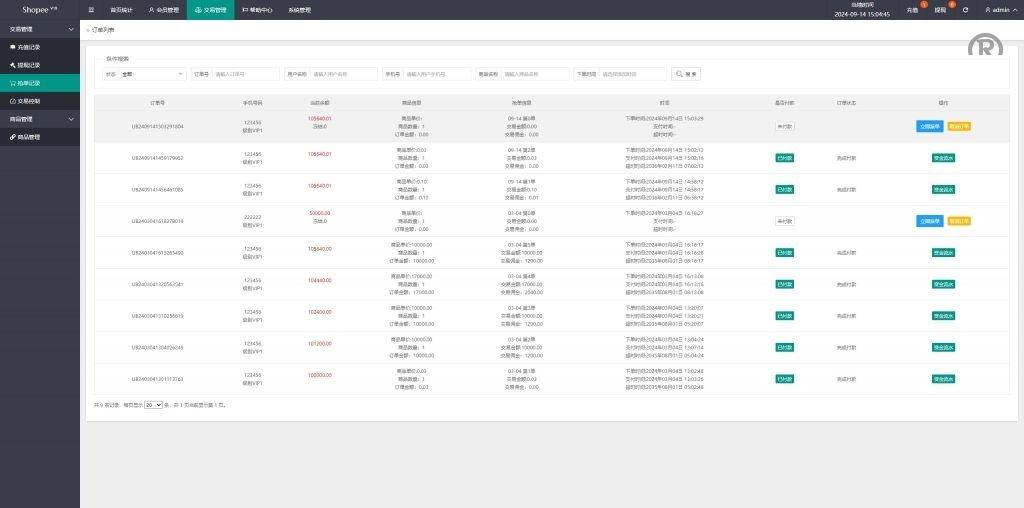The width and height of the screenshot is (1024, 508).
Task: Click orange cancel-order button in first row
Action: (959, 126)
